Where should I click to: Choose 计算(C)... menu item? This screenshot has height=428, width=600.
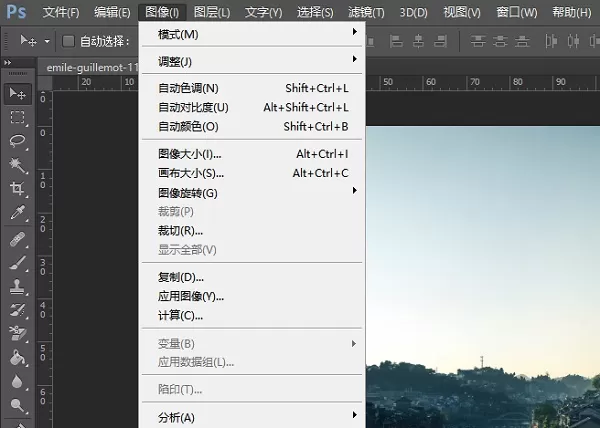point(252,315)
